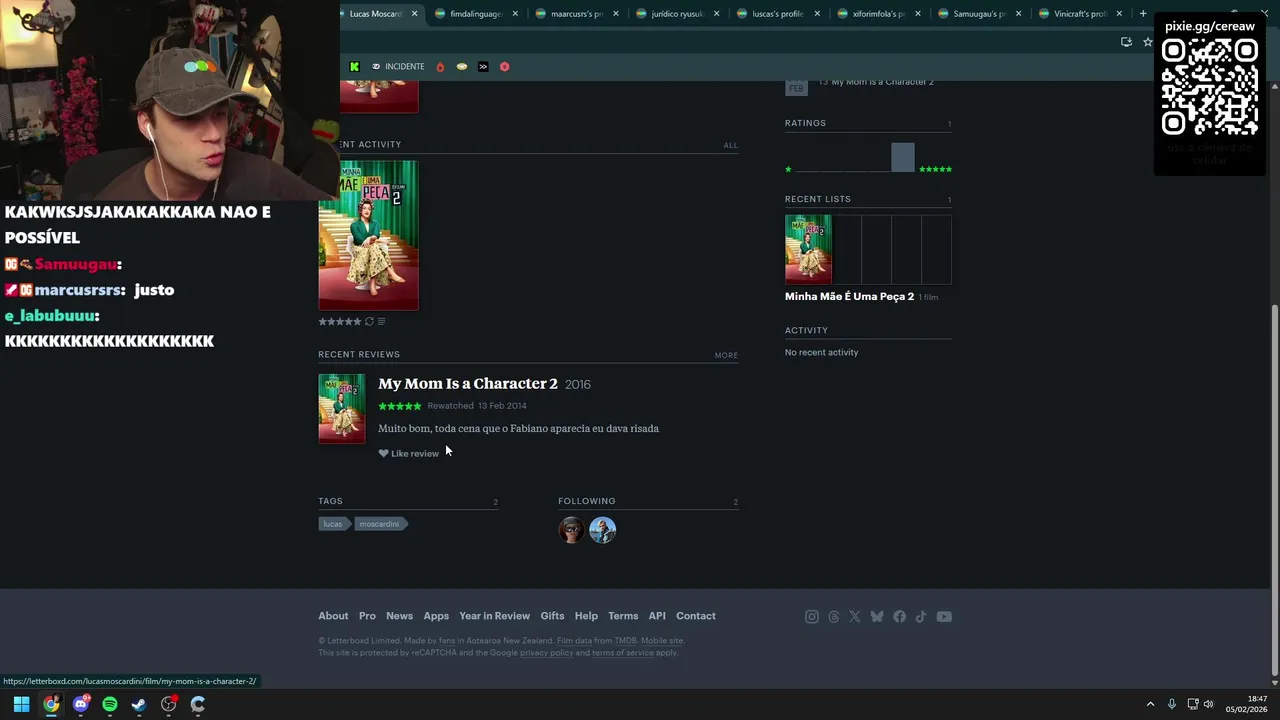Click the Like review button
The width and height of the screenshot is (1280, 720).
[409, 454]
